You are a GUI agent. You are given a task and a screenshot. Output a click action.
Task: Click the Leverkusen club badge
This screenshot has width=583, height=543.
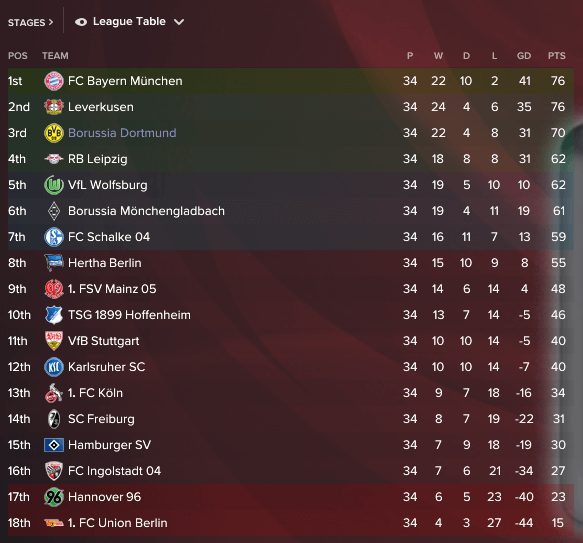coord(54,107)
